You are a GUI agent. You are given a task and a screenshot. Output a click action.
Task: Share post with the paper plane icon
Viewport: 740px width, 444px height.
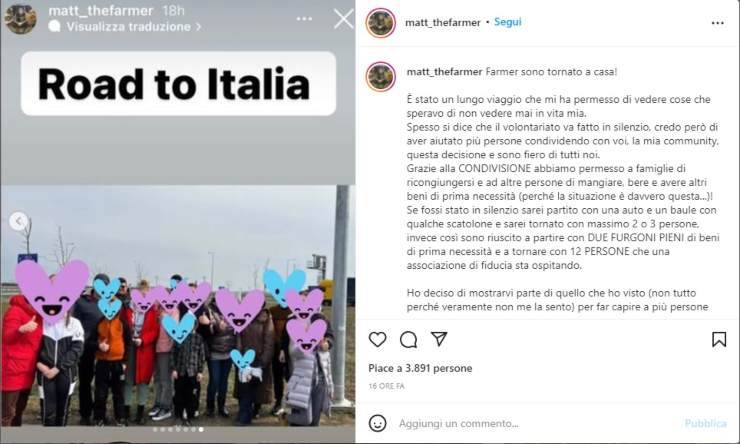point(439,339)
